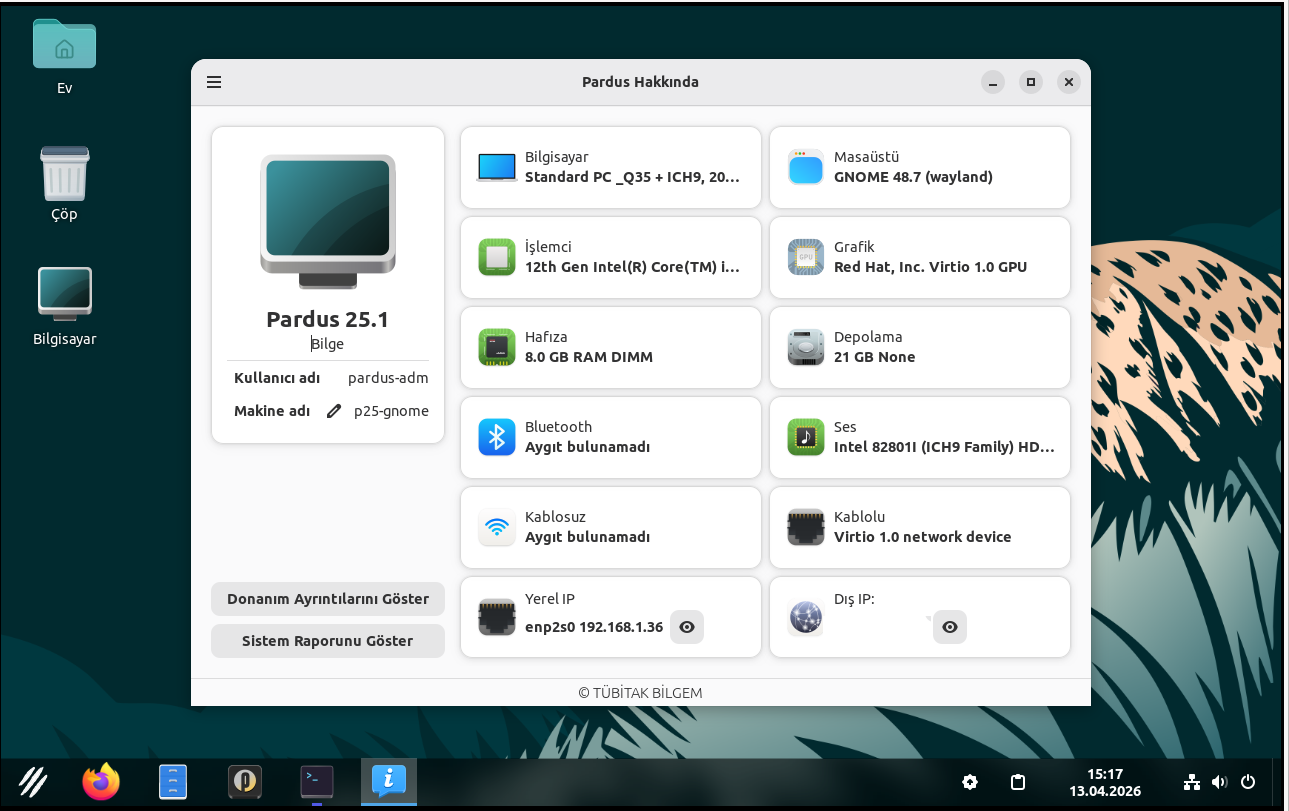The image size is (1289, 811).
Task: Click the Bilgisayar laptop icon in card
Action: 497,167
